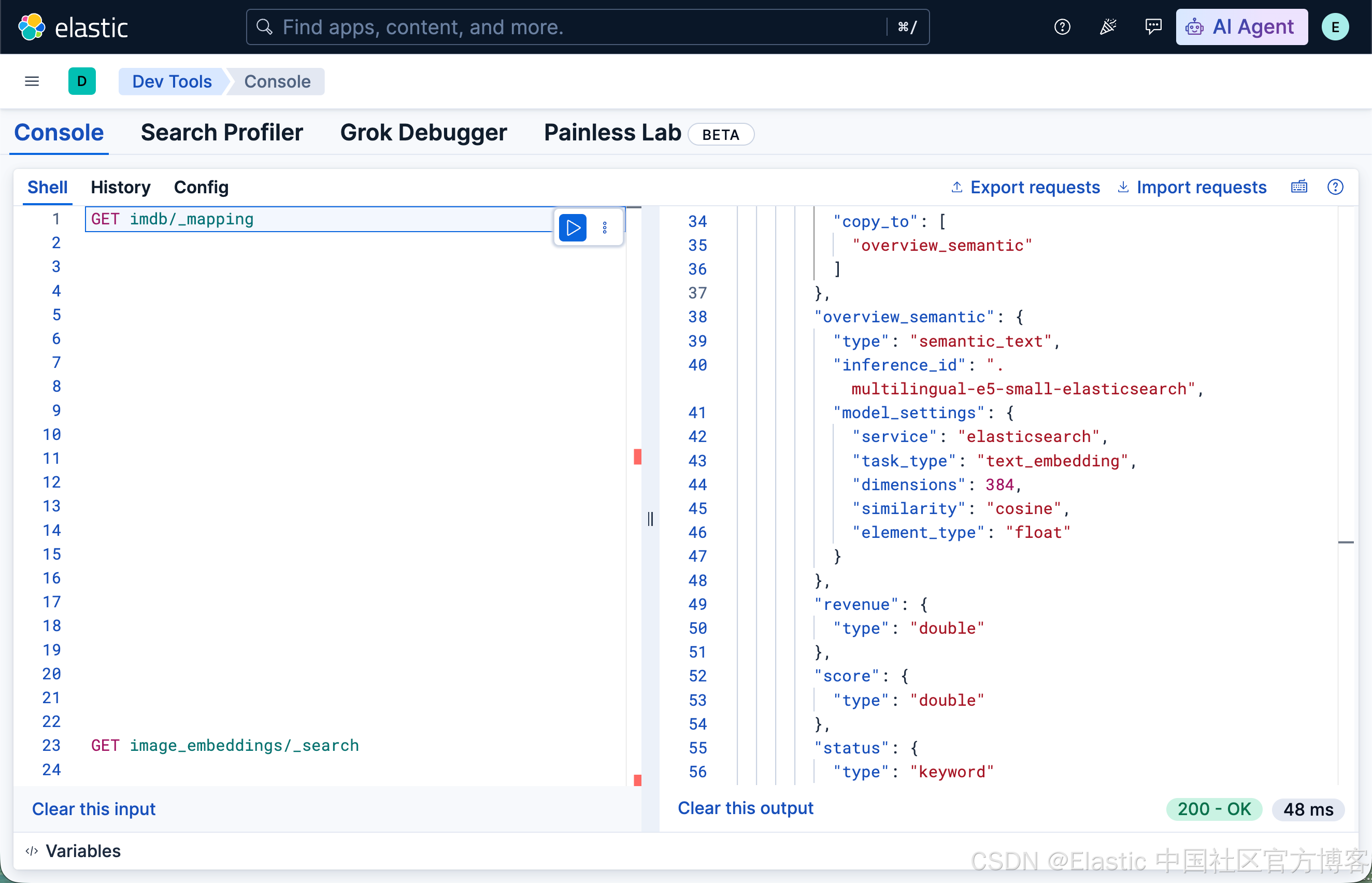
Task: Open user profile avatar E
Action: click(x=1335, y=27)
